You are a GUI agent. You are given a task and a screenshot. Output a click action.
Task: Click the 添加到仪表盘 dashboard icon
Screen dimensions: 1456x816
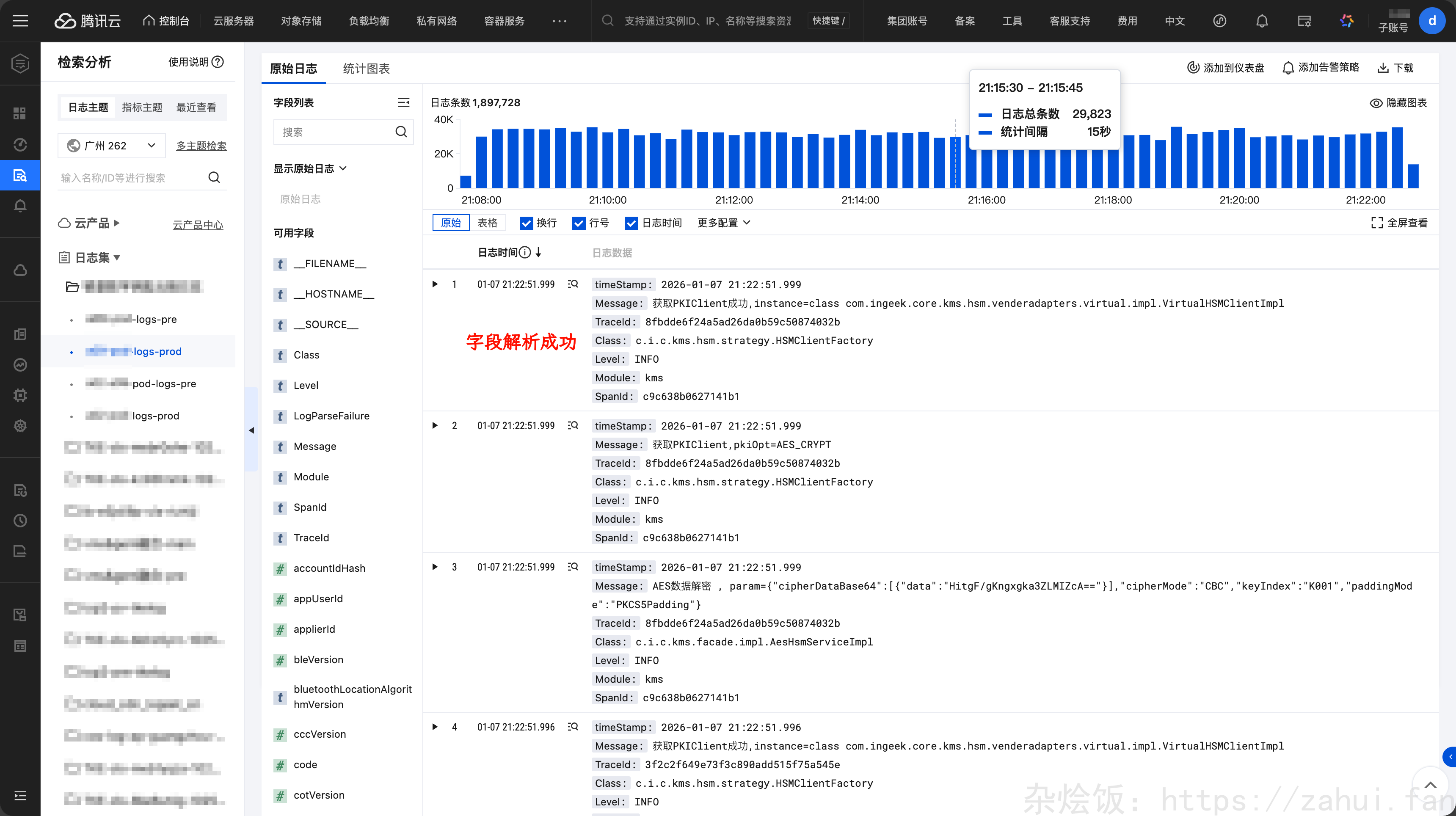click(1193, 68)
